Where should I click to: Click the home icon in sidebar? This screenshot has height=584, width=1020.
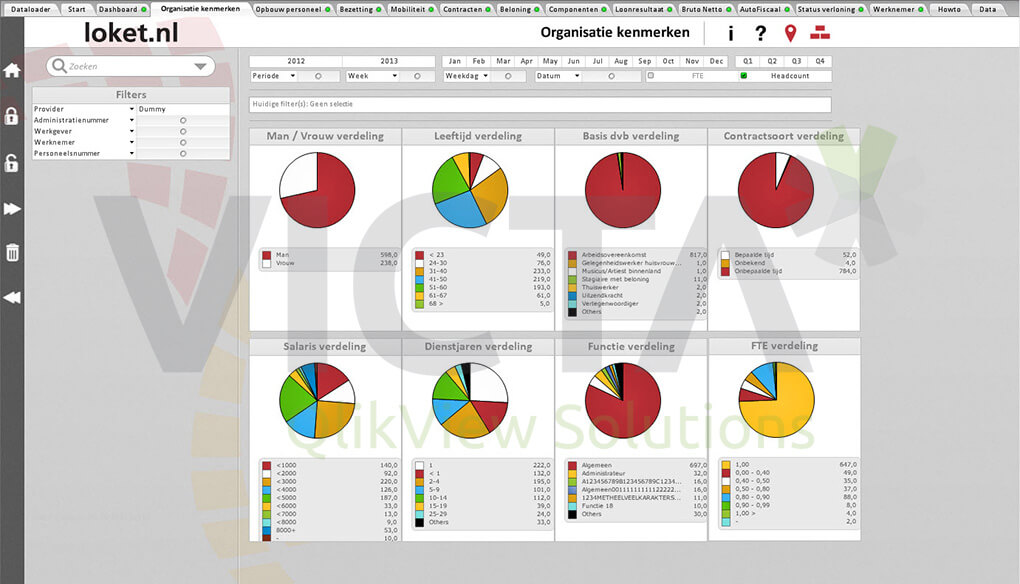tap(12, 70)
